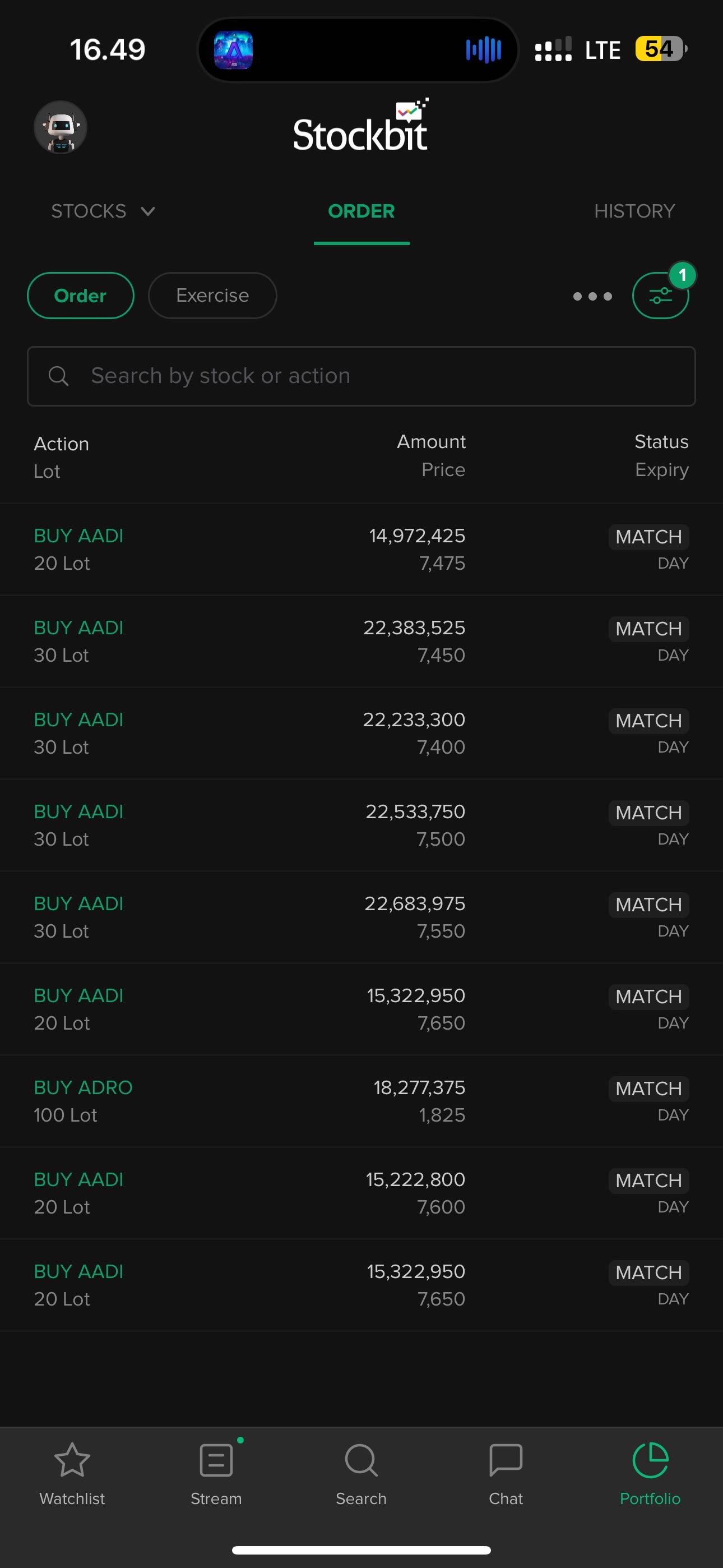Tap the Now Playing app in Dynamic Island

233,50
